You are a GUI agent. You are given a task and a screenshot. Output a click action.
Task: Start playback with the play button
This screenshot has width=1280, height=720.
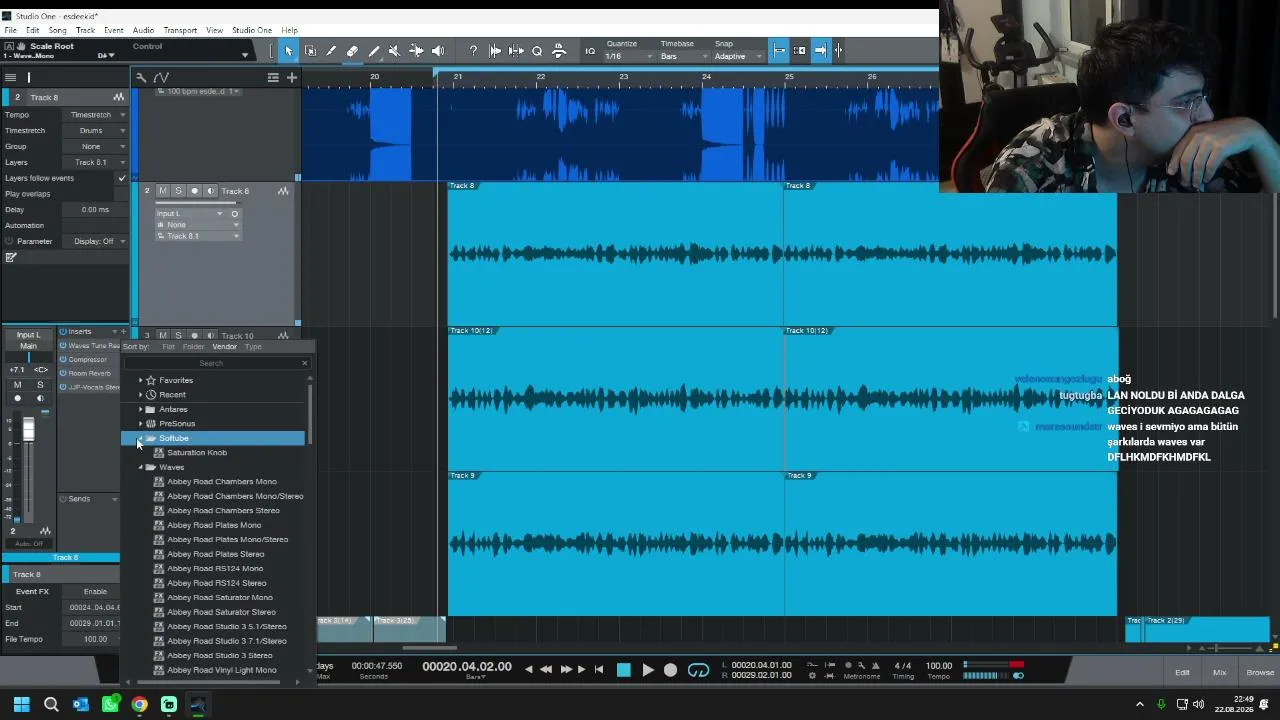pyautogui.click(x=647, y=670)
